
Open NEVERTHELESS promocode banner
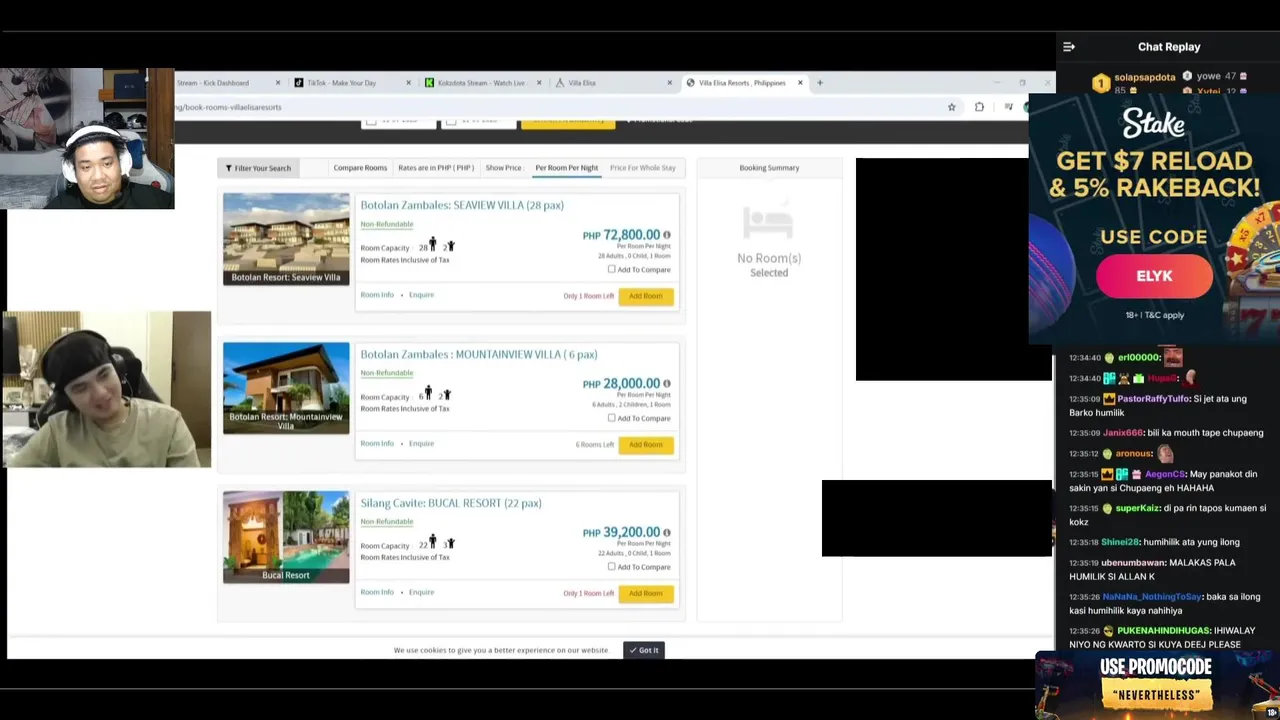tap(1157, 684)
